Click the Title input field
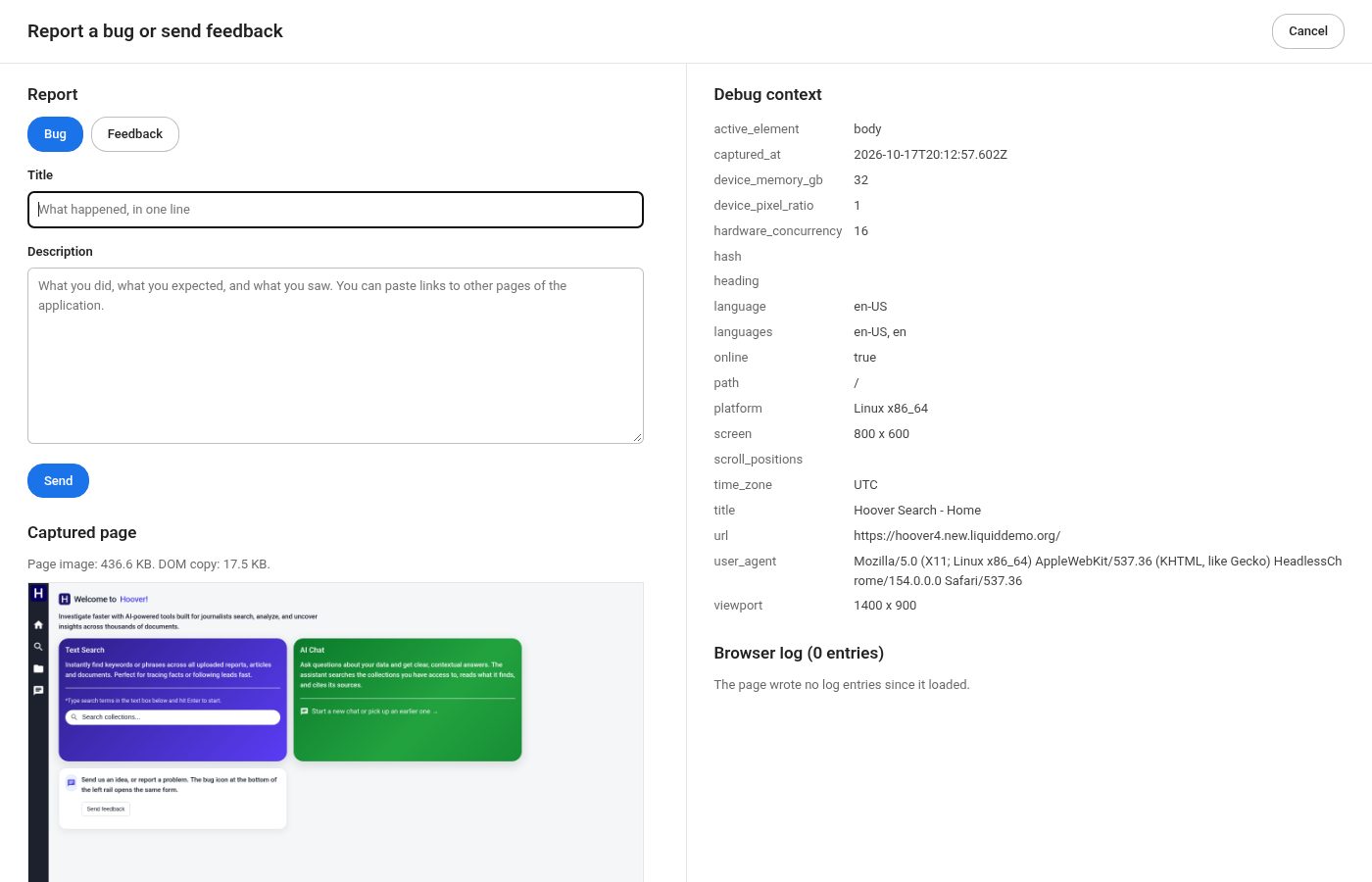Screen dimensions: 1372x882 tap(335, 210)
